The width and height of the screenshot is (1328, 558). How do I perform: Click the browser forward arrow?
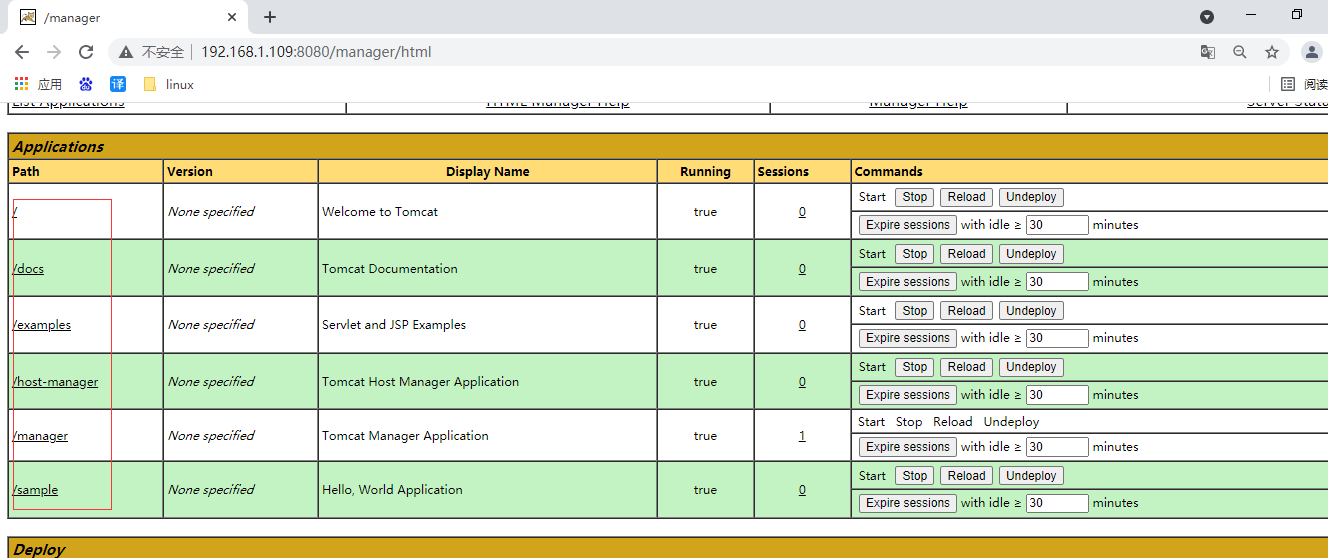(x=54, y=52)
